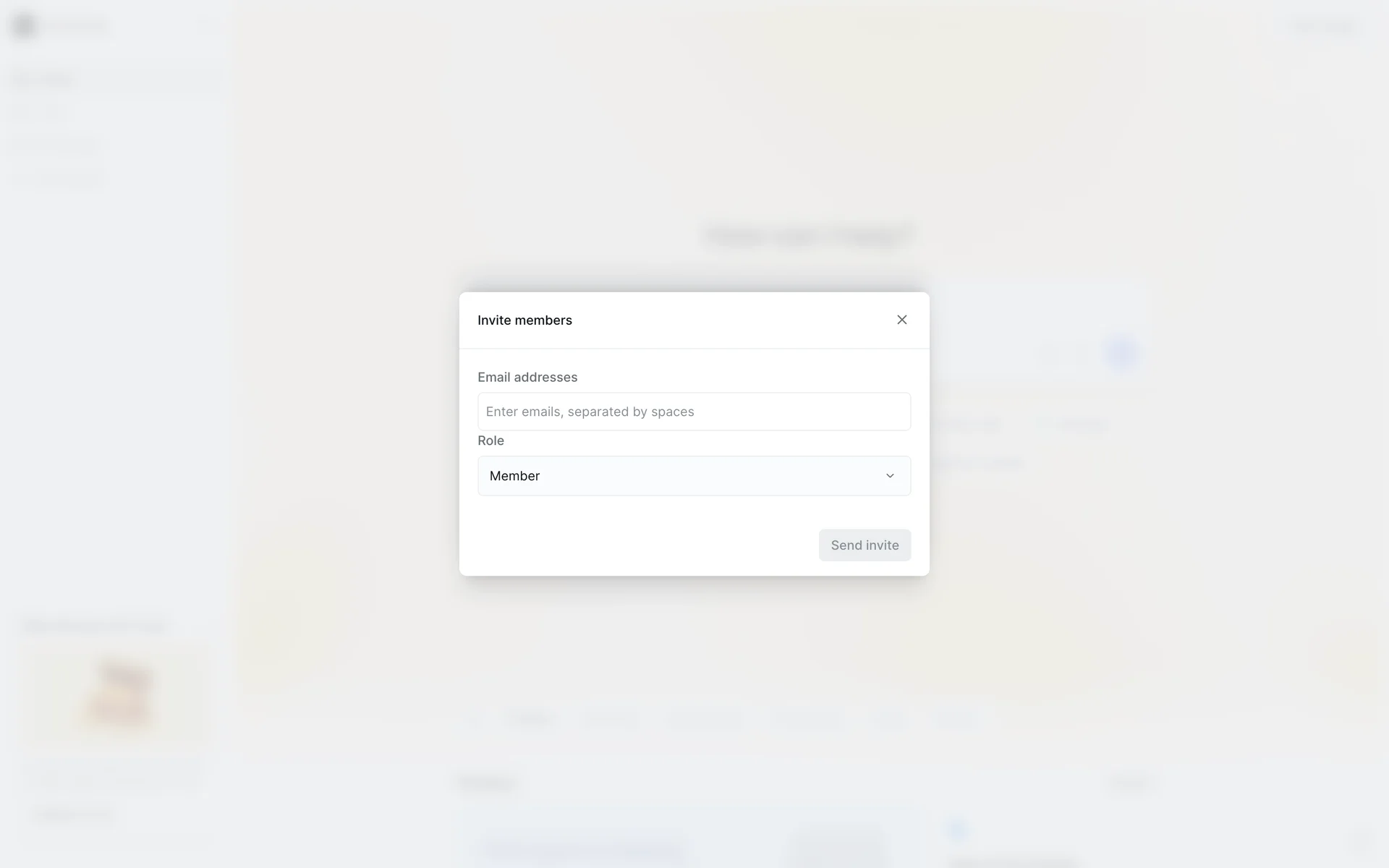Click the small blue icon in bottom-right card

[x=957, y=830]
